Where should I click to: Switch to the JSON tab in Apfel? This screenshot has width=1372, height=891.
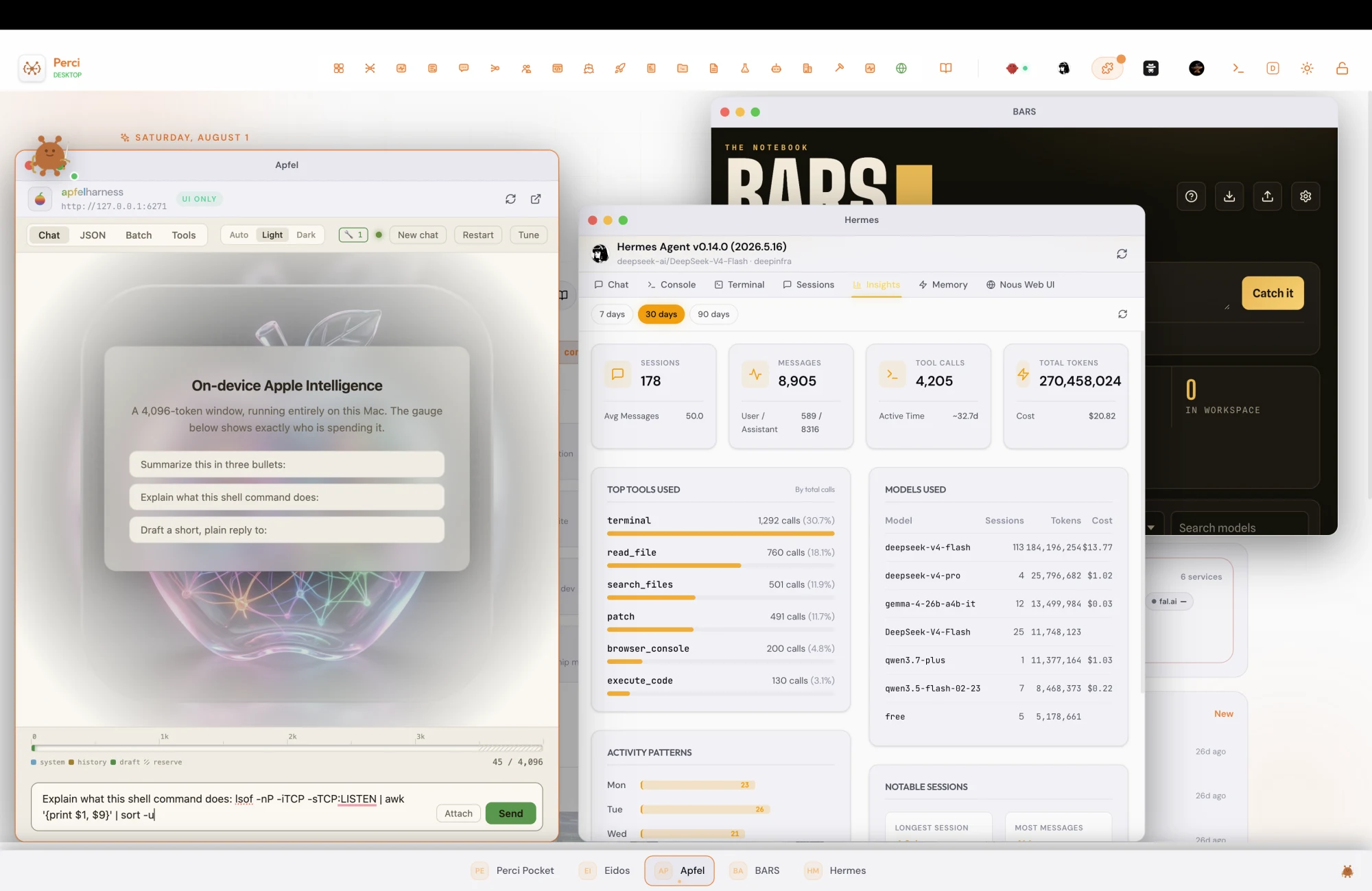pos(93,235)
